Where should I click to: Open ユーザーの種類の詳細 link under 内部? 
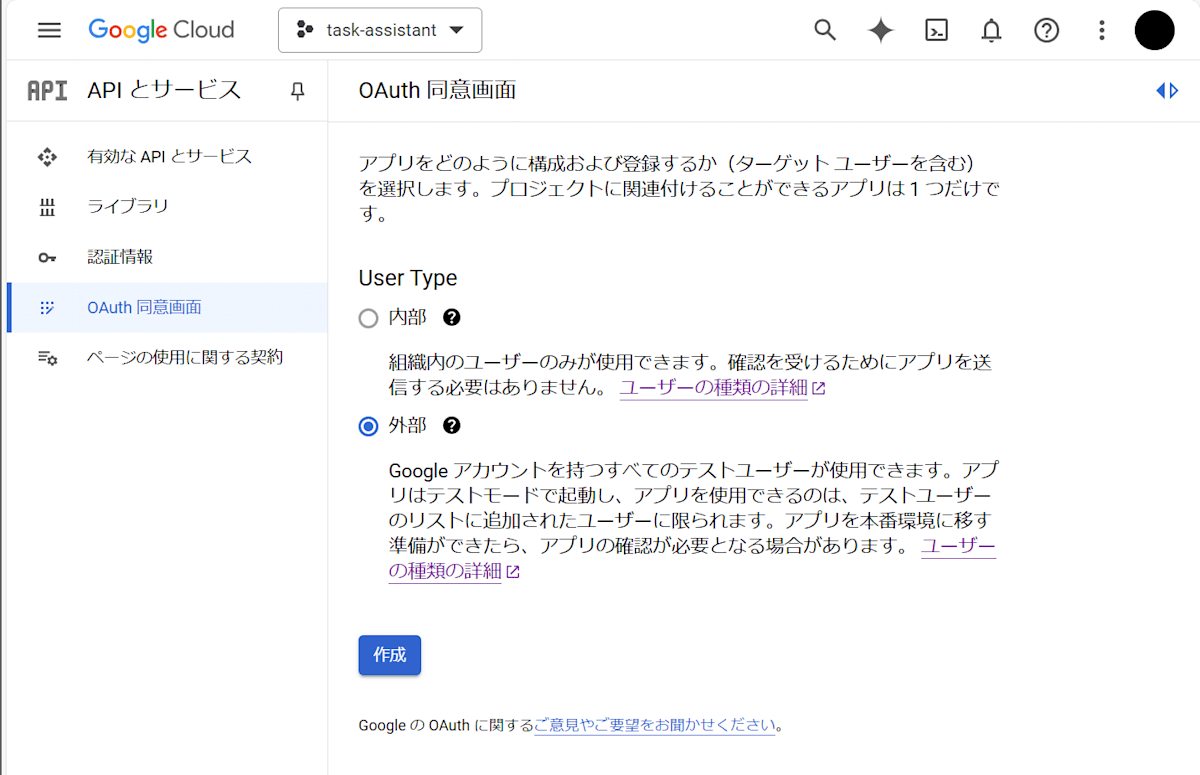point(722,388)
